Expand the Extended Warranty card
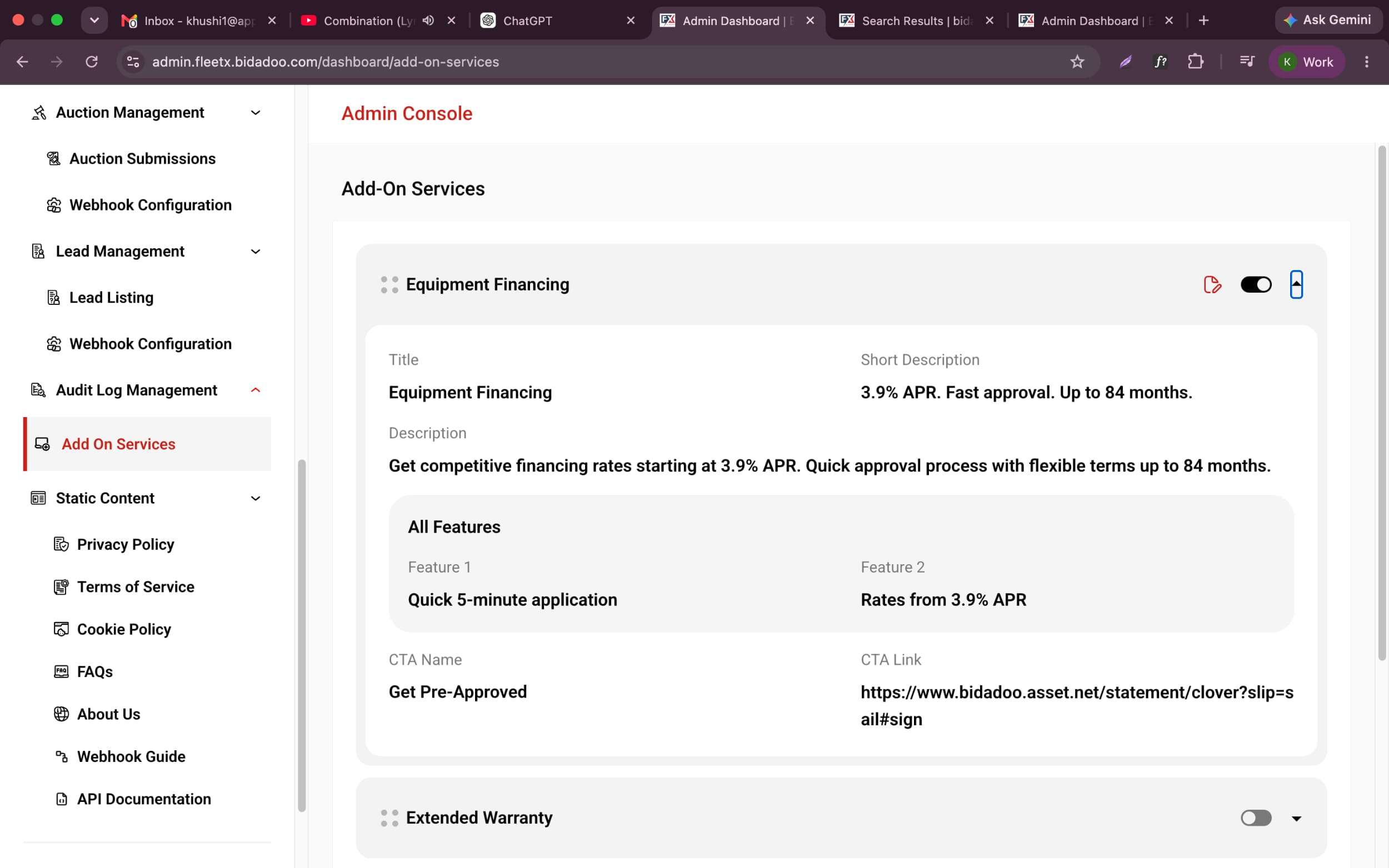Image resolution: width=1389 pixels, height=868 pixels. (x=1296, y=819)
